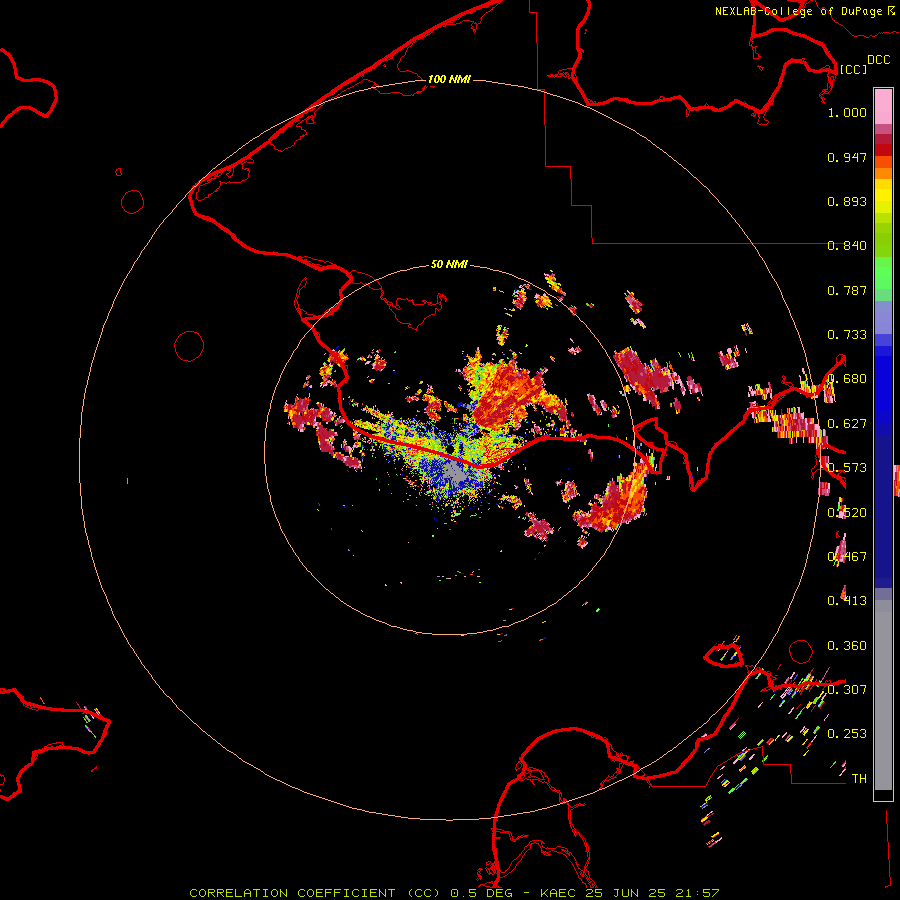The height and width of the screenshot is (900, 900).
Task: Click the gray clutter patch at the radar center
Action: tap(456, 474)
